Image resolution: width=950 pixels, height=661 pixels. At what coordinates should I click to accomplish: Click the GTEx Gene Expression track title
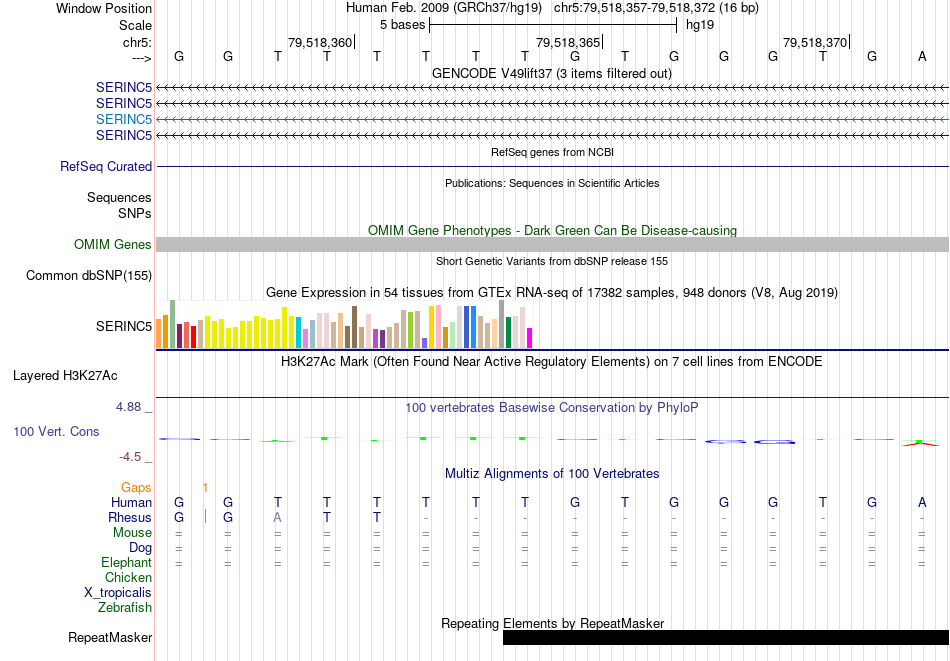552,293
